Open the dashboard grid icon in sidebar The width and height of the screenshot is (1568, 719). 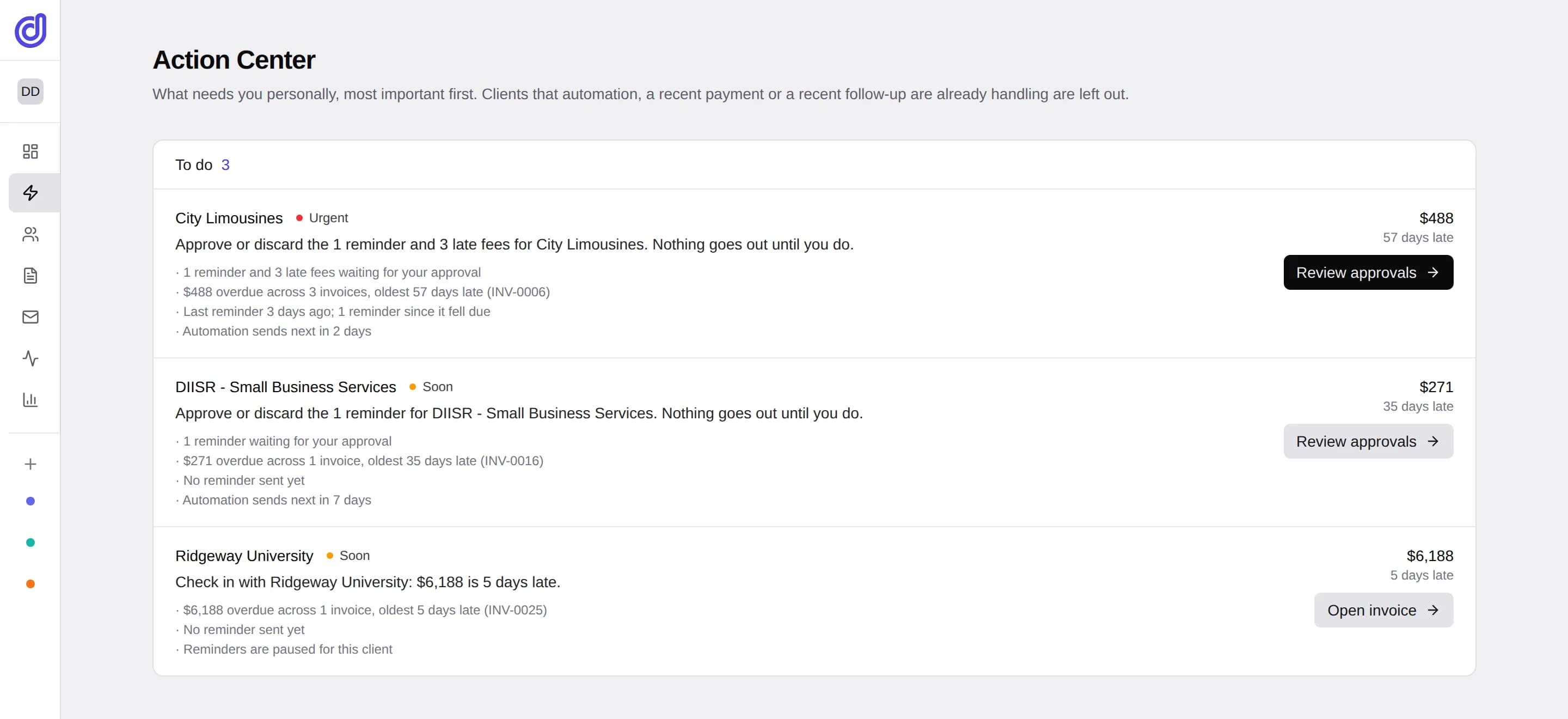click(30, 151)
